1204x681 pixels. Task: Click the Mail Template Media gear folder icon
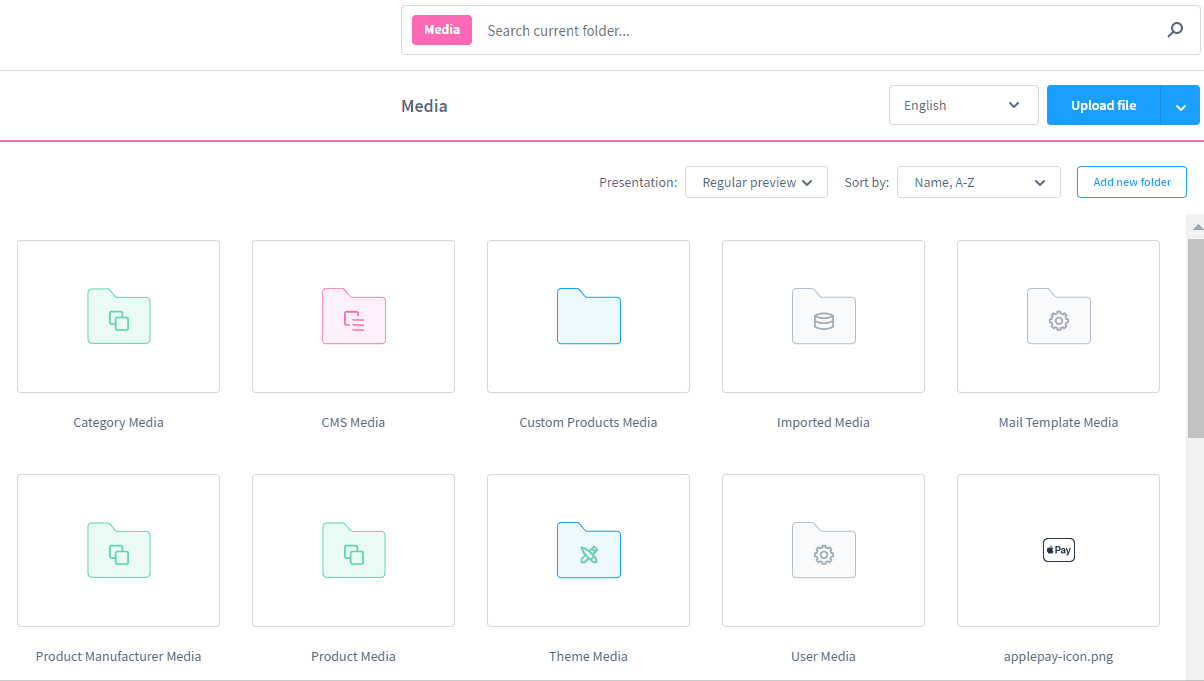click(x=1058, y=316)
